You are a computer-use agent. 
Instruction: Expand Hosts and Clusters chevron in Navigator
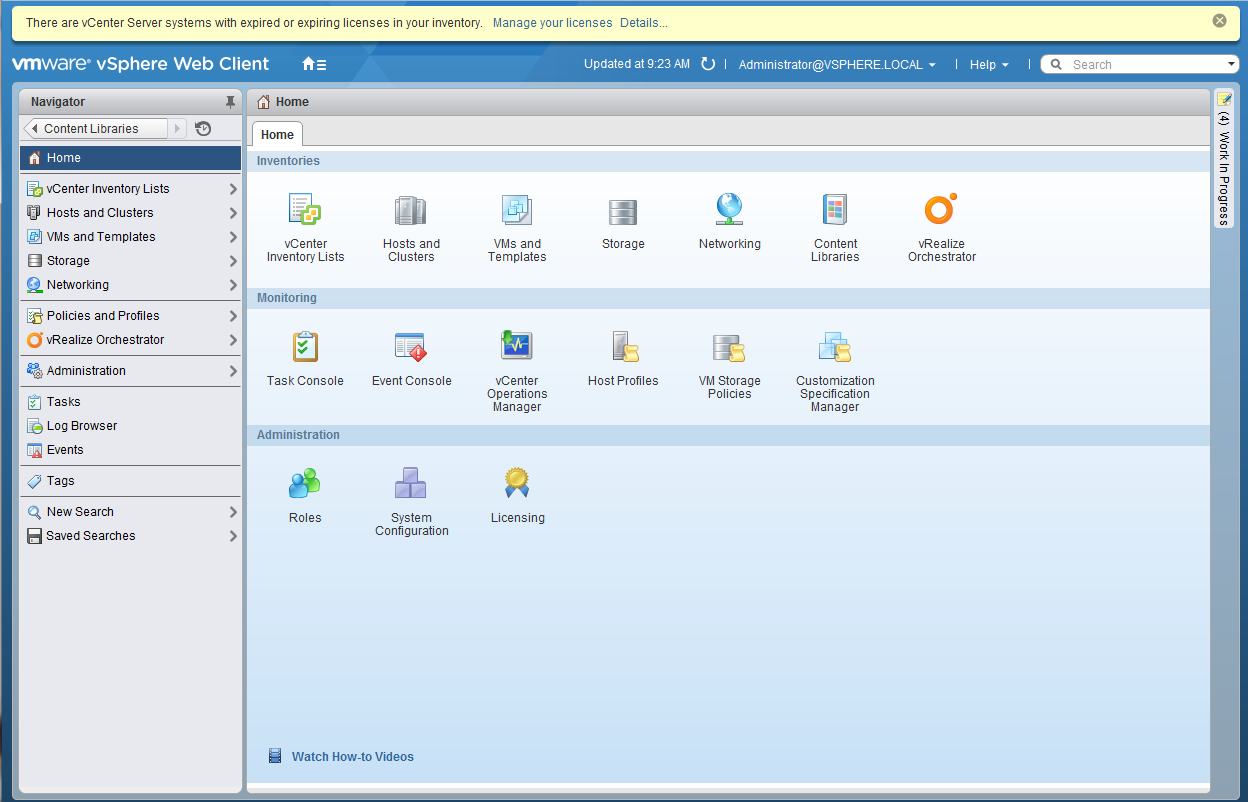(x=233, y=213)
